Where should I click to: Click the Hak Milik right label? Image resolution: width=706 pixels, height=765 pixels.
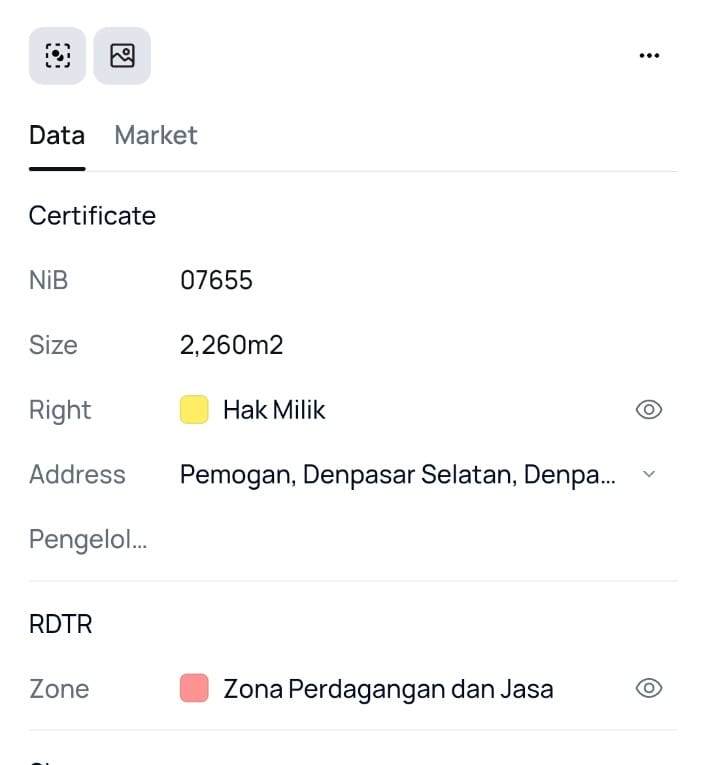tap(274, 410)
